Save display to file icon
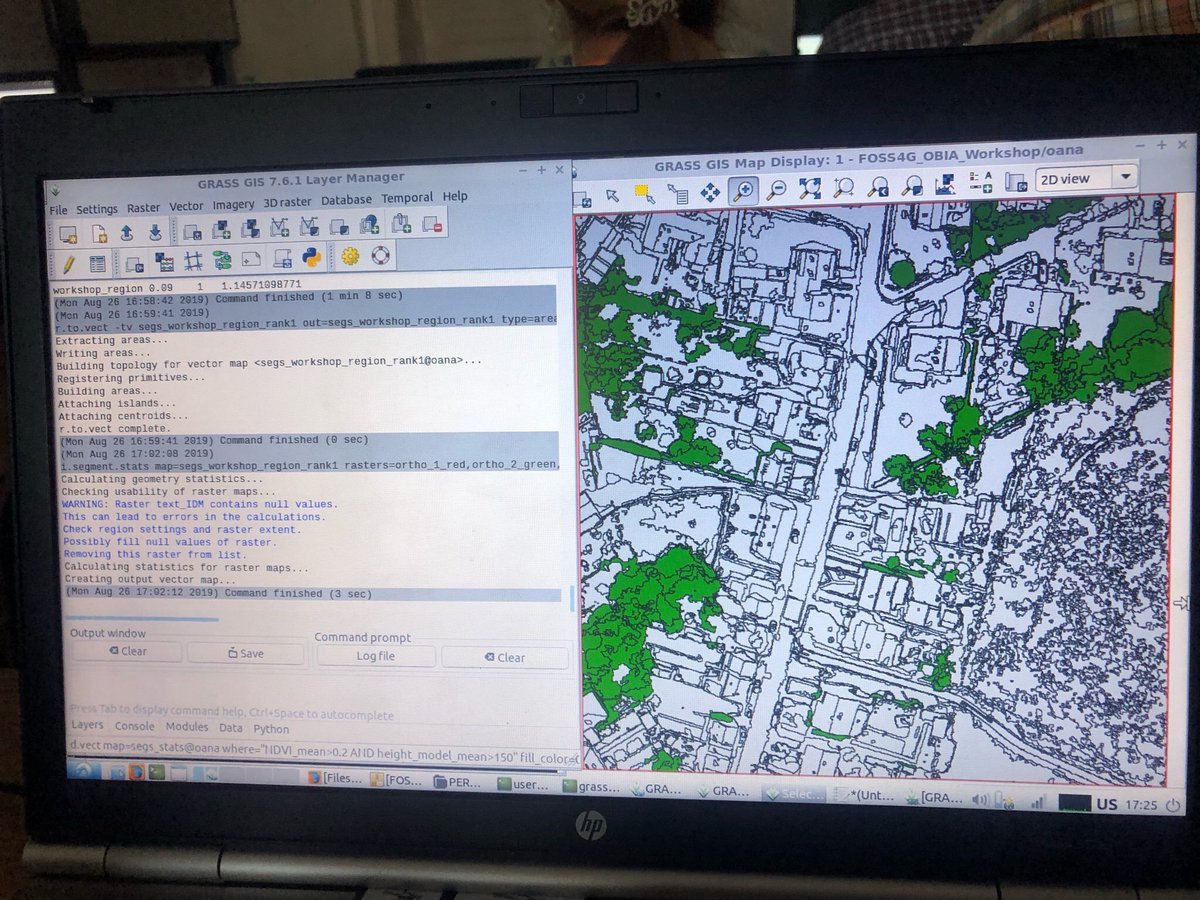This screenshot has width=1200, height=900. pyautogui.click(x=1016, y=182)
